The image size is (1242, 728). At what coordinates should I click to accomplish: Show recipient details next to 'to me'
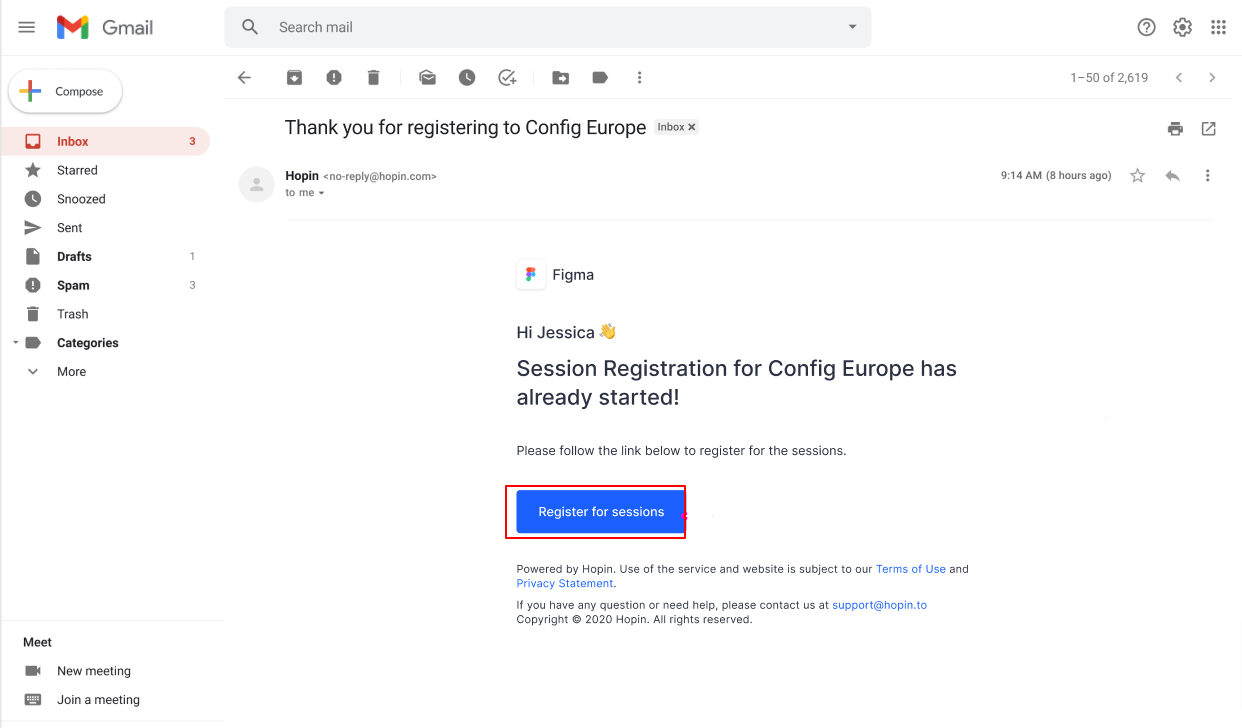point(321,193)
